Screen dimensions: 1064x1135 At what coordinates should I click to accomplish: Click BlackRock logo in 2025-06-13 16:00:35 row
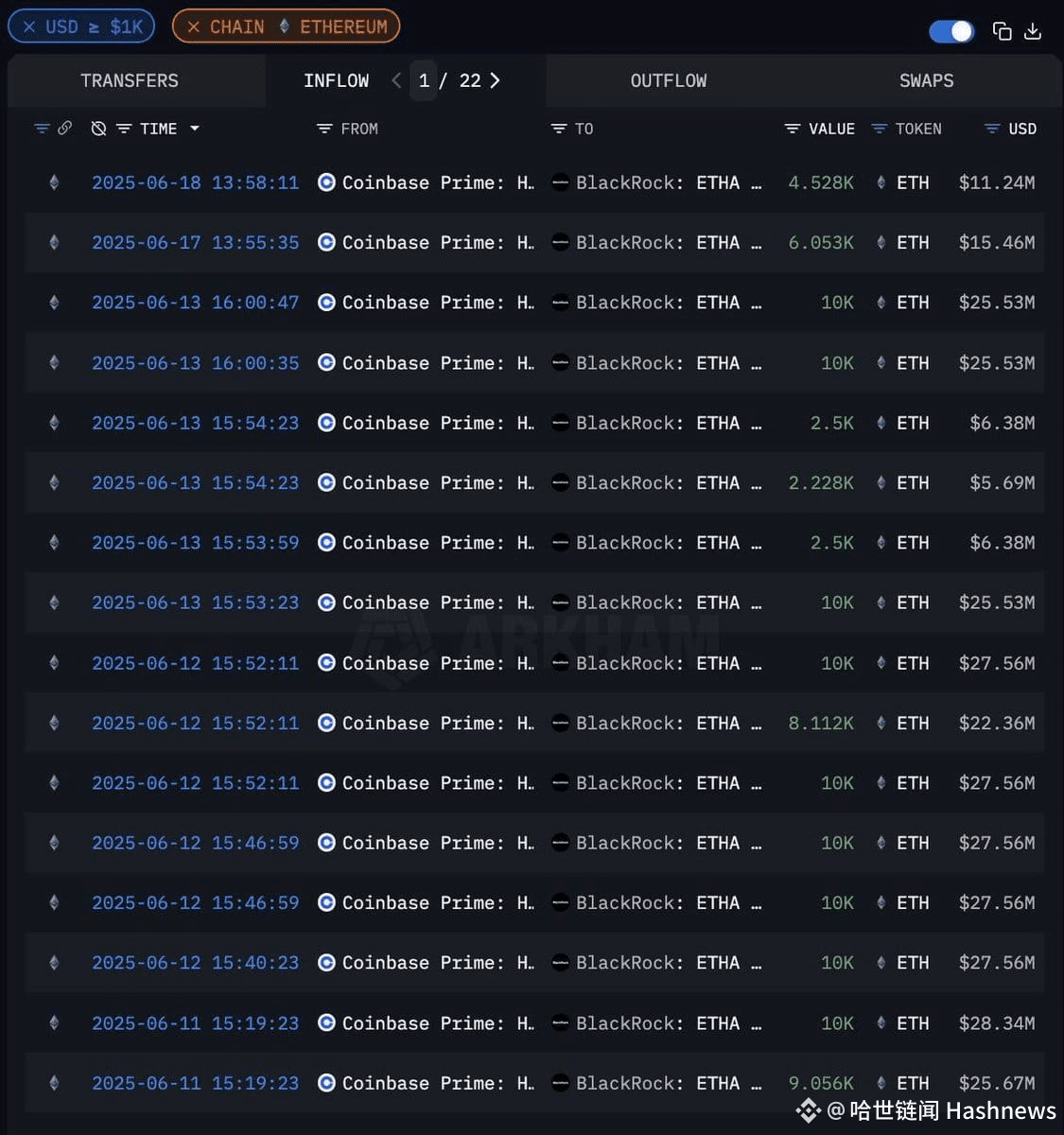pyautogui.click(x=560, y=362)
